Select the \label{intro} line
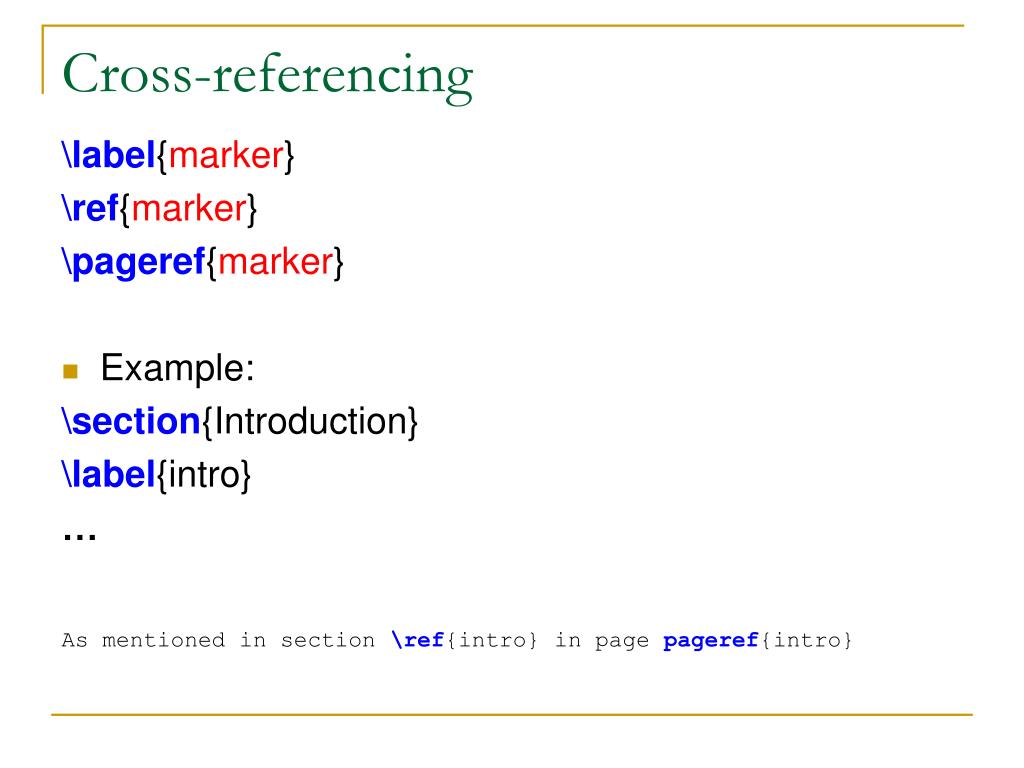Viewport: 1024px width, 768px height. point(156,475)
